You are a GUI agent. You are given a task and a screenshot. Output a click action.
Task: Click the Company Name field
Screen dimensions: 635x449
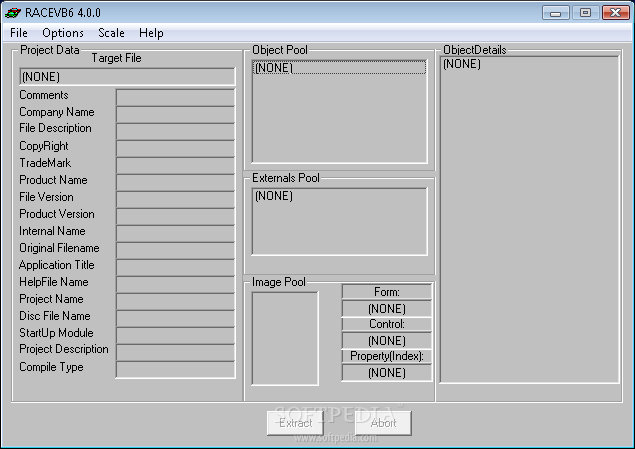(x=175, y=115)
